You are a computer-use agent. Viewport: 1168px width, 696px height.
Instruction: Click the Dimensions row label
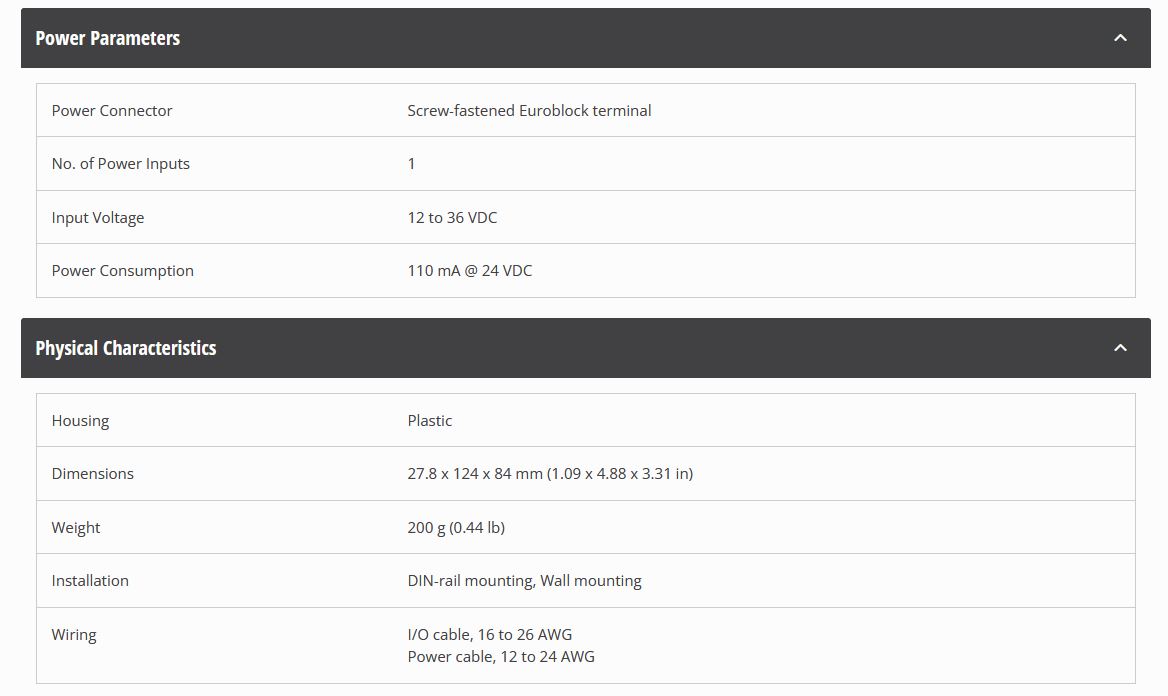pos(93,474)
